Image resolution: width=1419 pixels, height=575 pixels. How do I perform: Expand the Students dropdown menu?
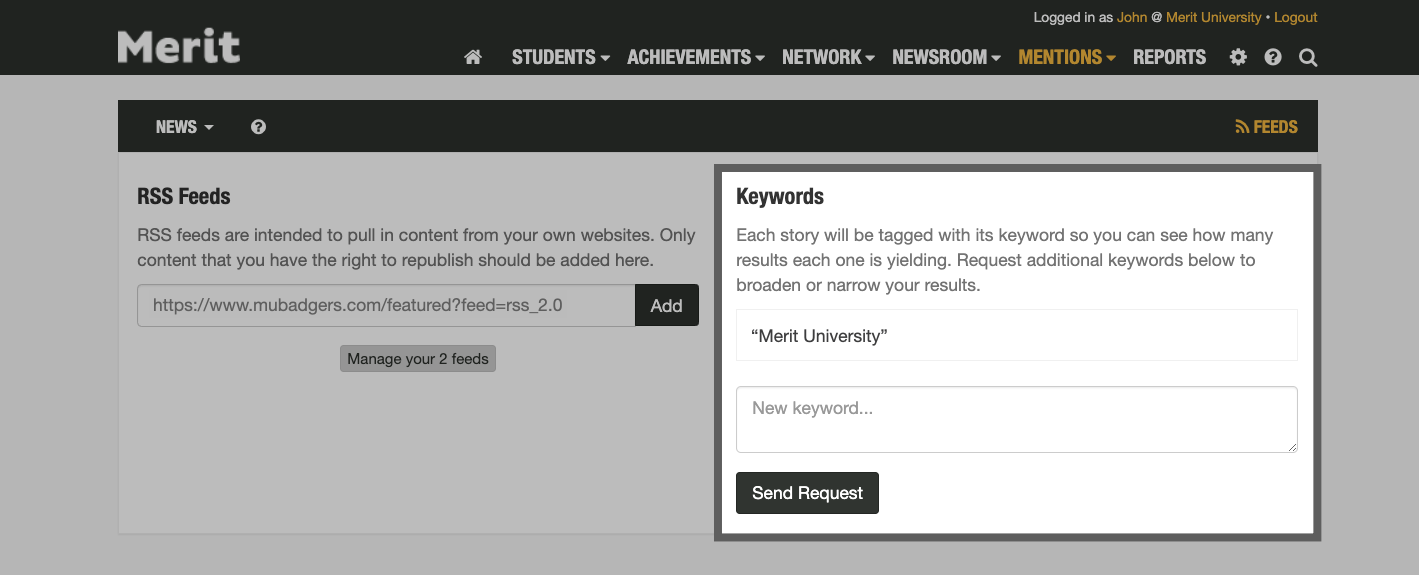click(x=560, y=57)
